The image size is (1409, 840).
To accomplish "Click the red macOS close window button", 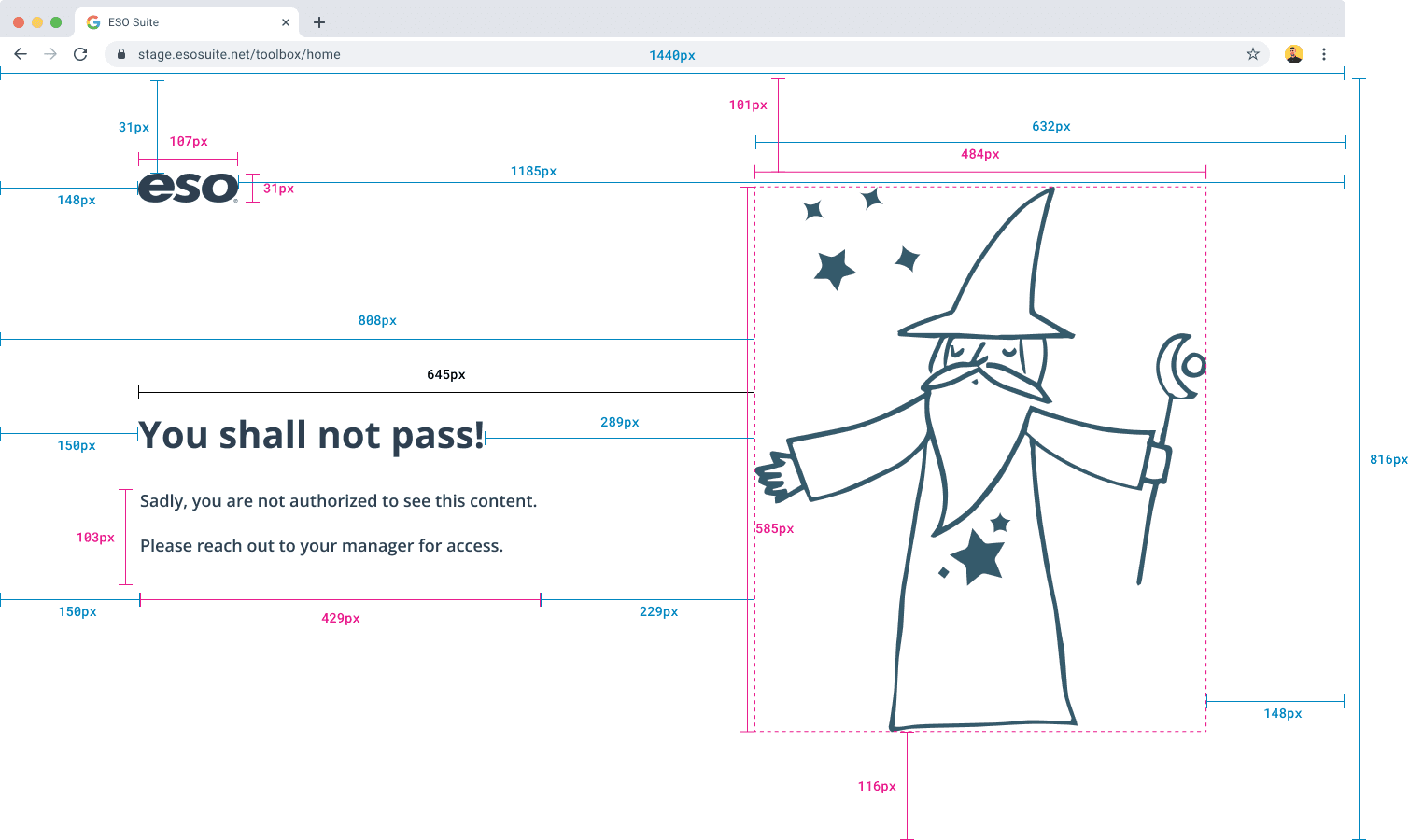I will pyautogui.click(x=19, y=22).
